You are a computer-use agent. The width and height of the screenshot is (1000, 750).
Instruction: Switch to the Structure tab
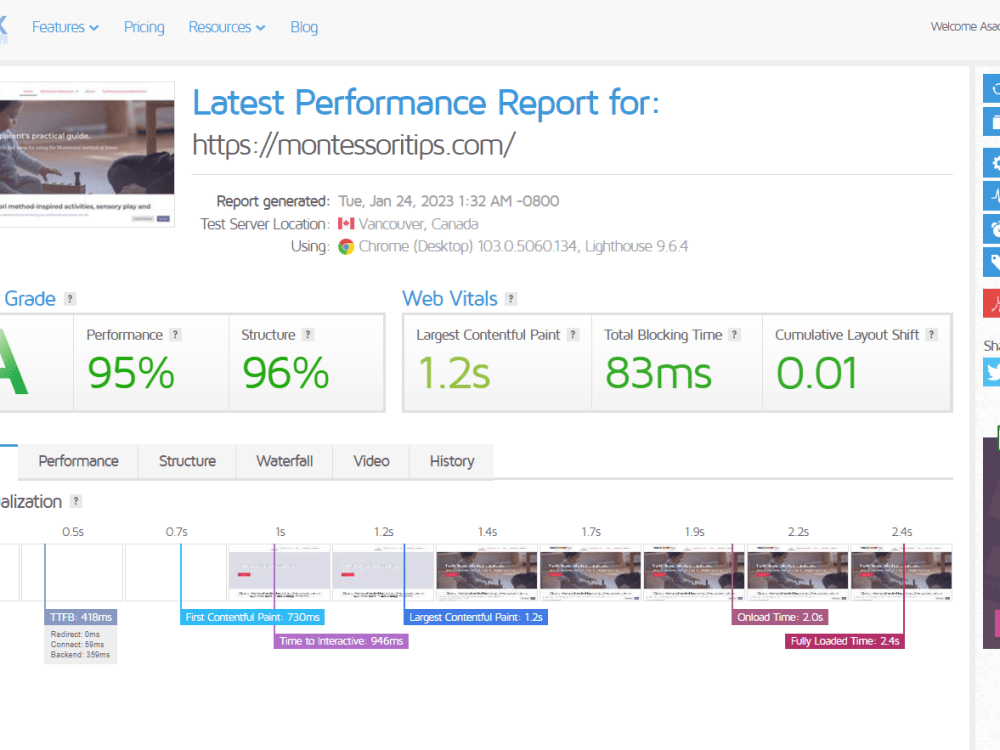(x=187, y=461)
